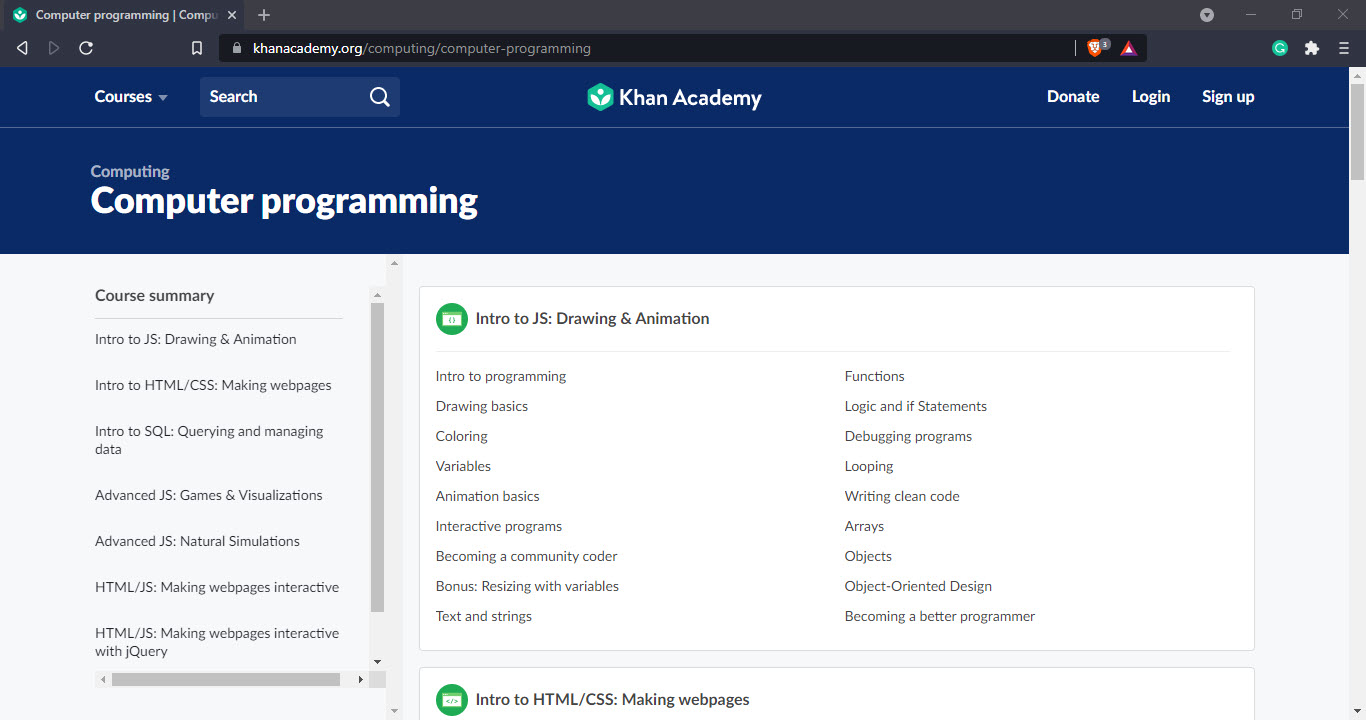The width and height of the screenshot is (1366, 720).
Task: Open a new tab with the plus icon
Action: [x=264, y=15]
